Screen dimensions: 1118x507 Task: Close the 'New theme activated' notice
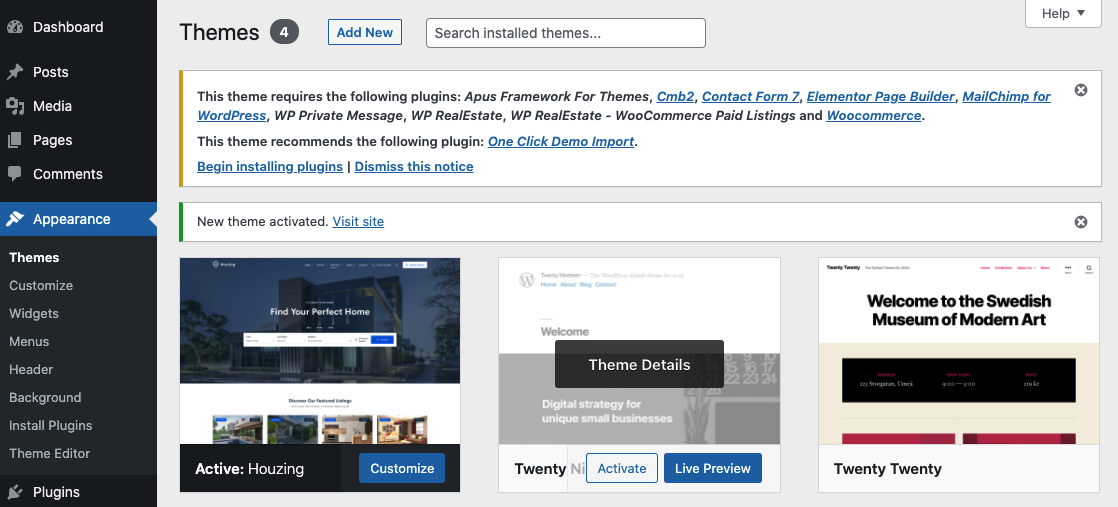(x=1080, y=222)
